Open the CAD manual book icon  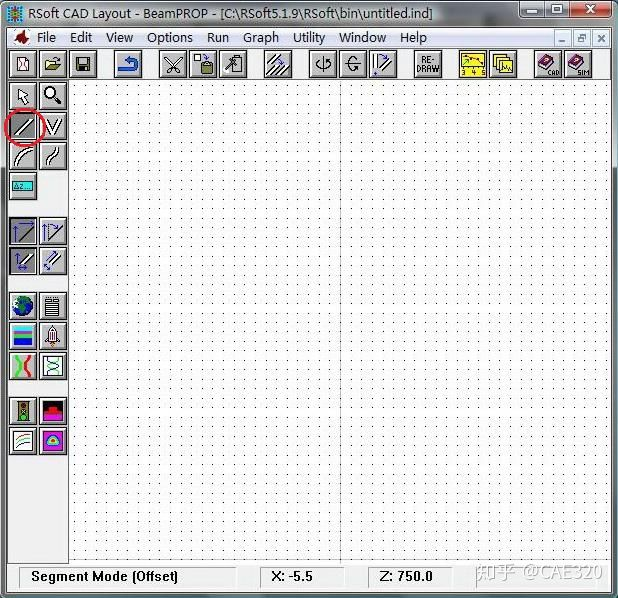click(548, 64)
